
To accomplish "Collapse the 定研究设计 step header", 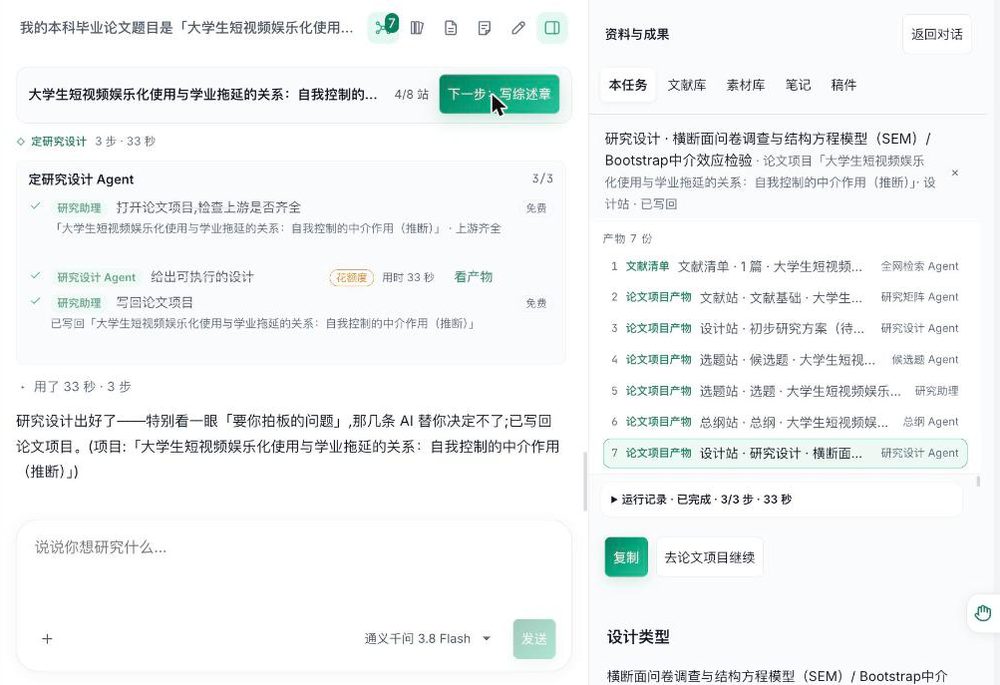I will 87,142.
